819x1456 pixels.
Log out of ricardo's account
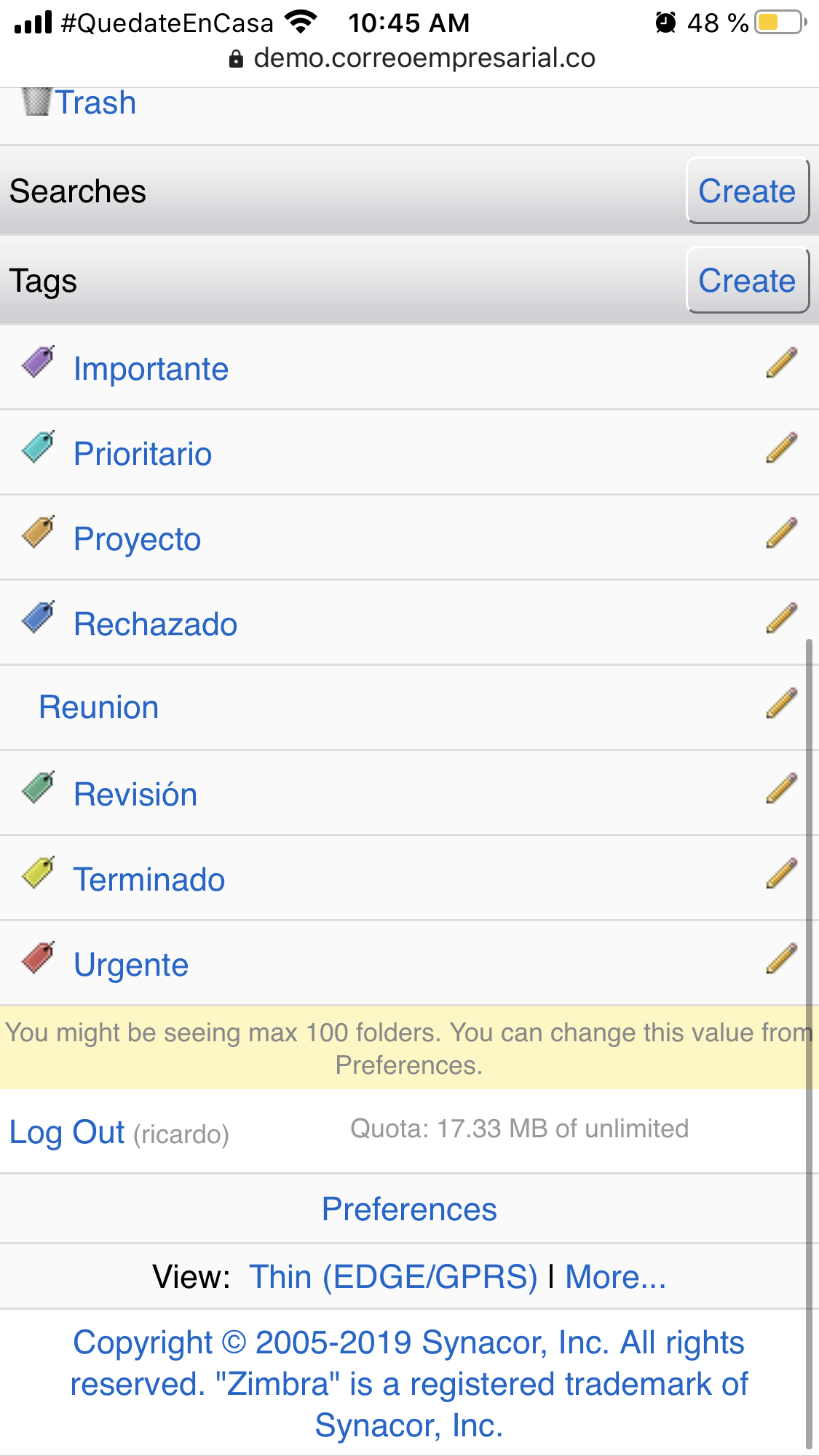point(67,1132)
